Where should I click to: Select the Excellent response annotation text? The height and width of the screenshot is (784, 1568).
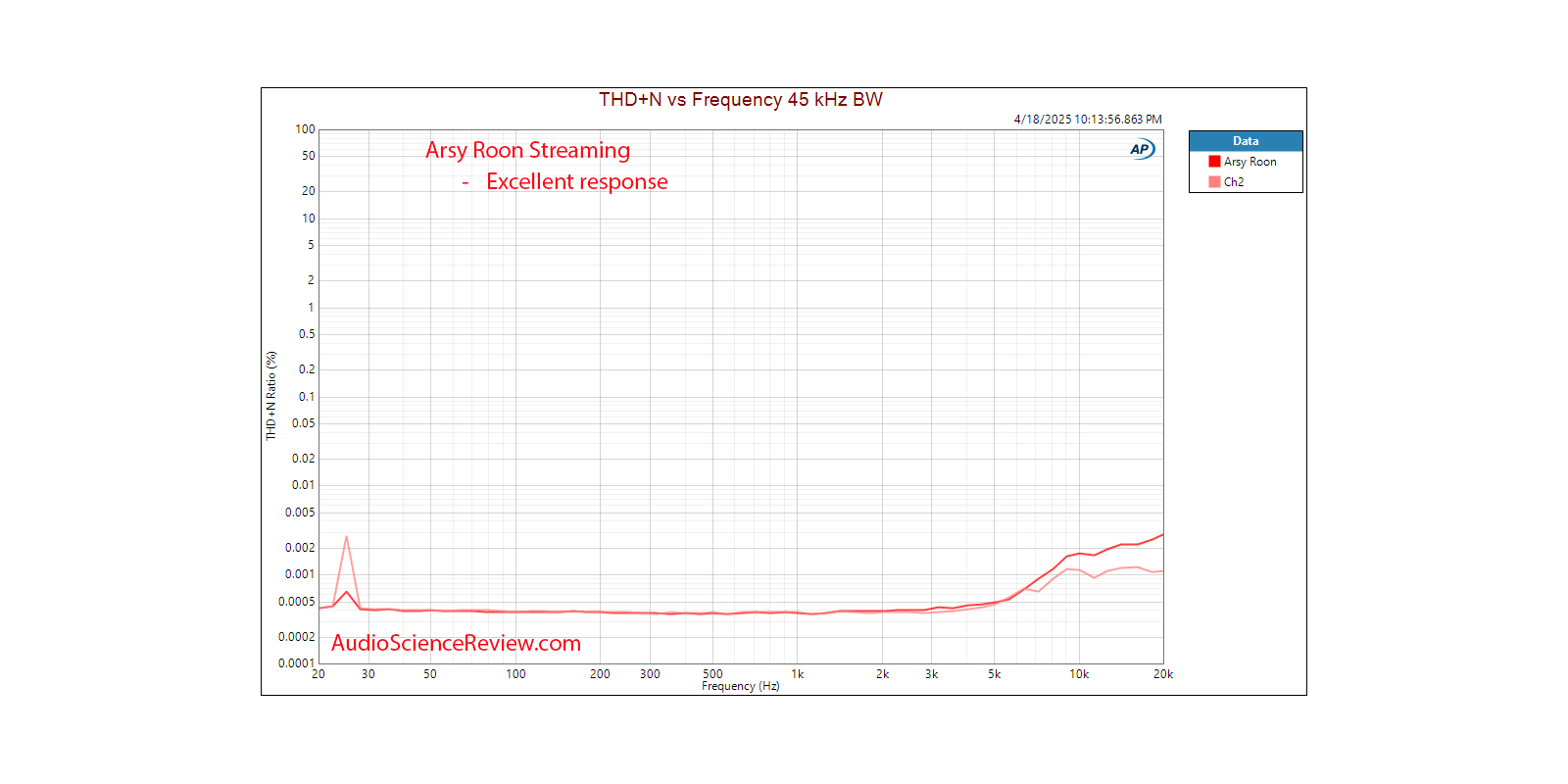click(x=576, y=181)
